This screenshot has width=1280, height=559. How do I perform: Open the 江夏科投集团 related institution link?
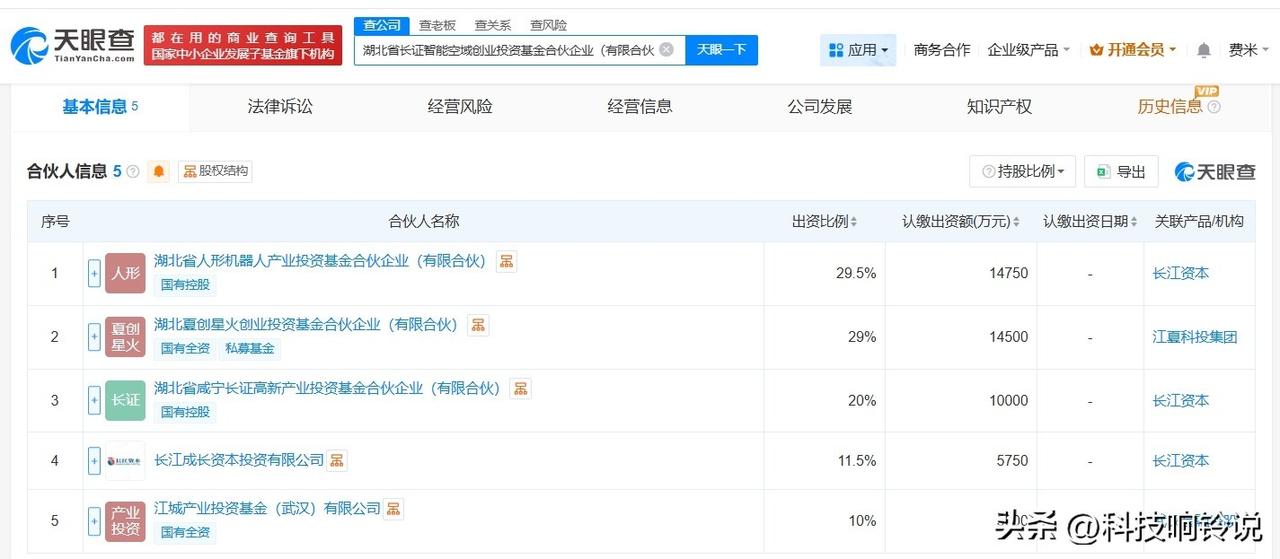[x=1195, y=337]
